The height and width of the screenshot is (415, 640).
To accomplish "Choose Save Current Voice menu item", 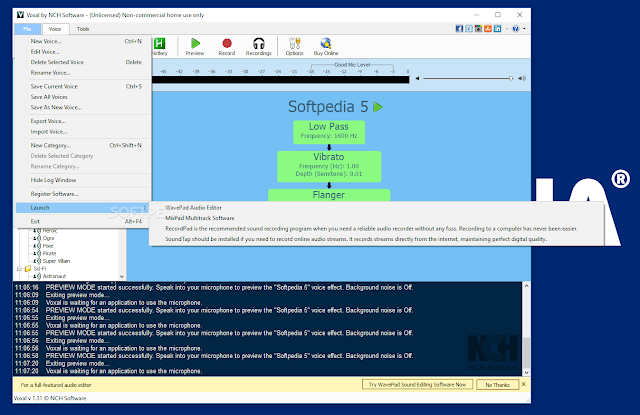I will pos(83,87).
